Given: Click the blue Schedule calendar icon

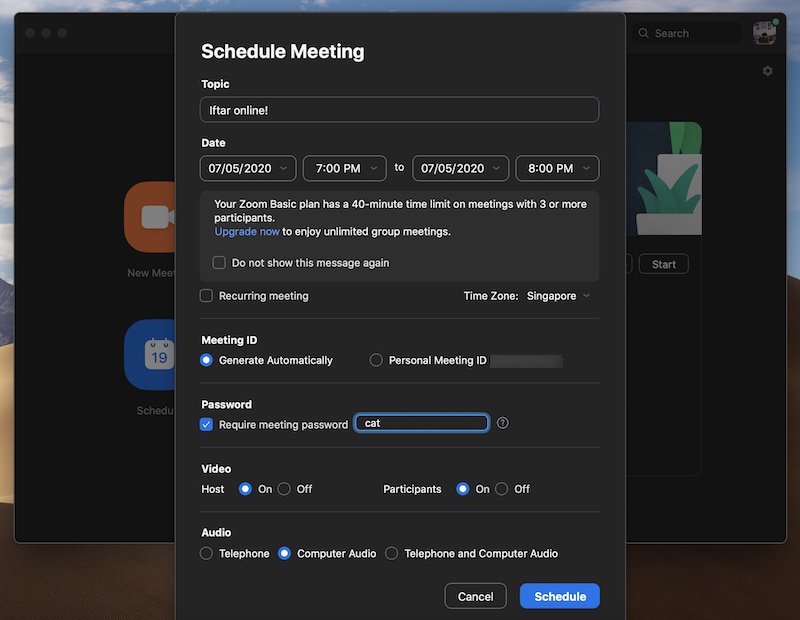Looking at the screenshot, I should pos(149,355).
